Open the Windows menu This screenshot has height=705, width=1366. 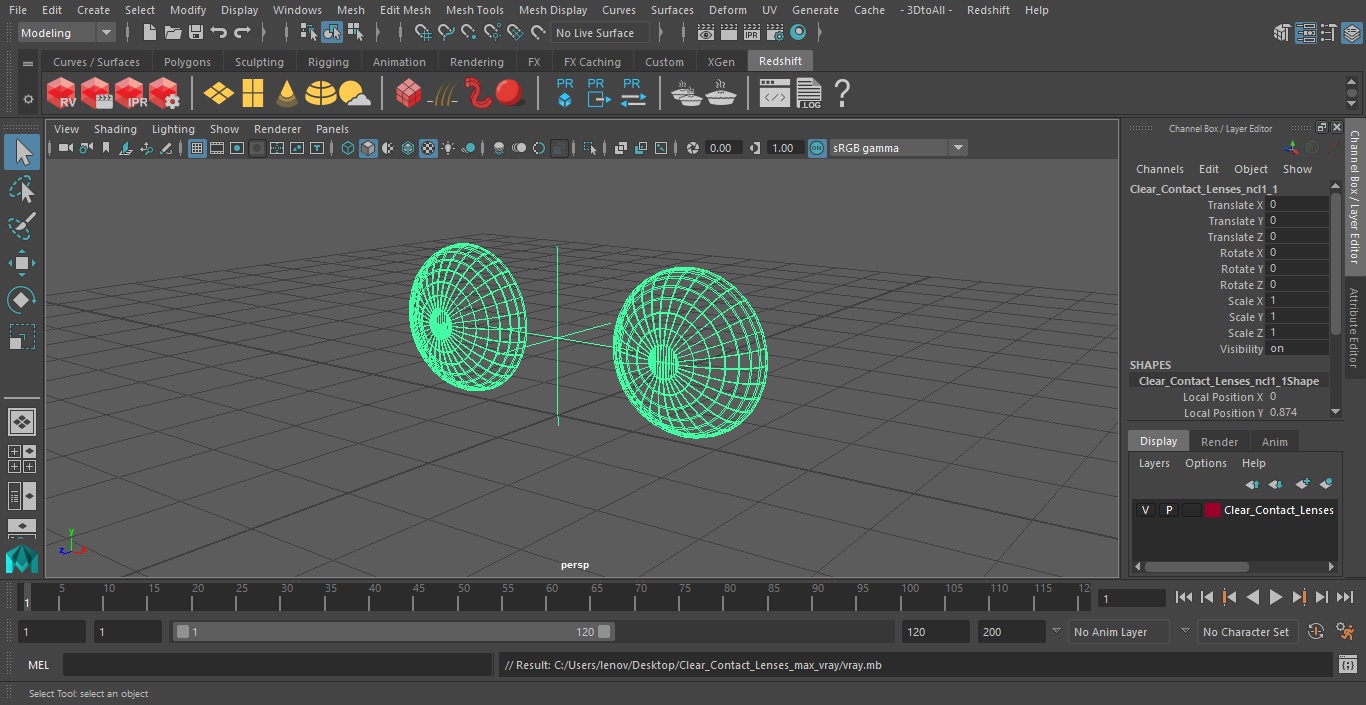pyautogui.click(x=297, y=10)
